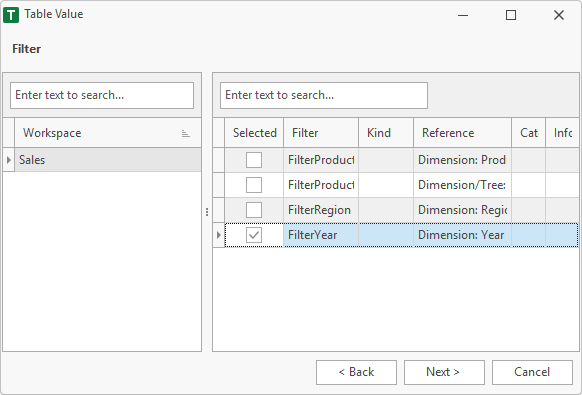Select the Sales workspace
The image size is (582, 395).
pos(108,160)
